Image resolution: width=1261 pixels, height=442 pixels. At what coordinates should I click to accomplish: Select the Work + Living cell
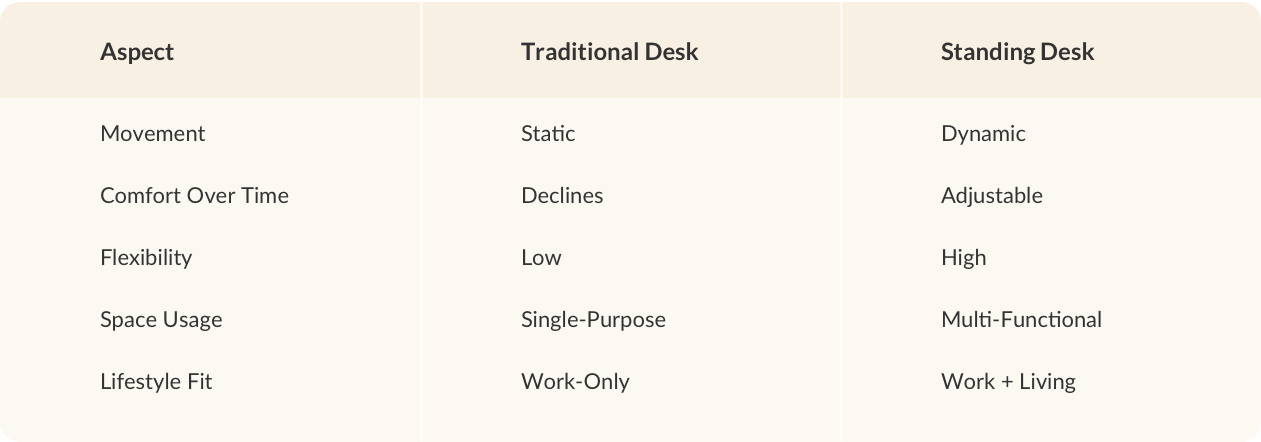(1008, 381)
